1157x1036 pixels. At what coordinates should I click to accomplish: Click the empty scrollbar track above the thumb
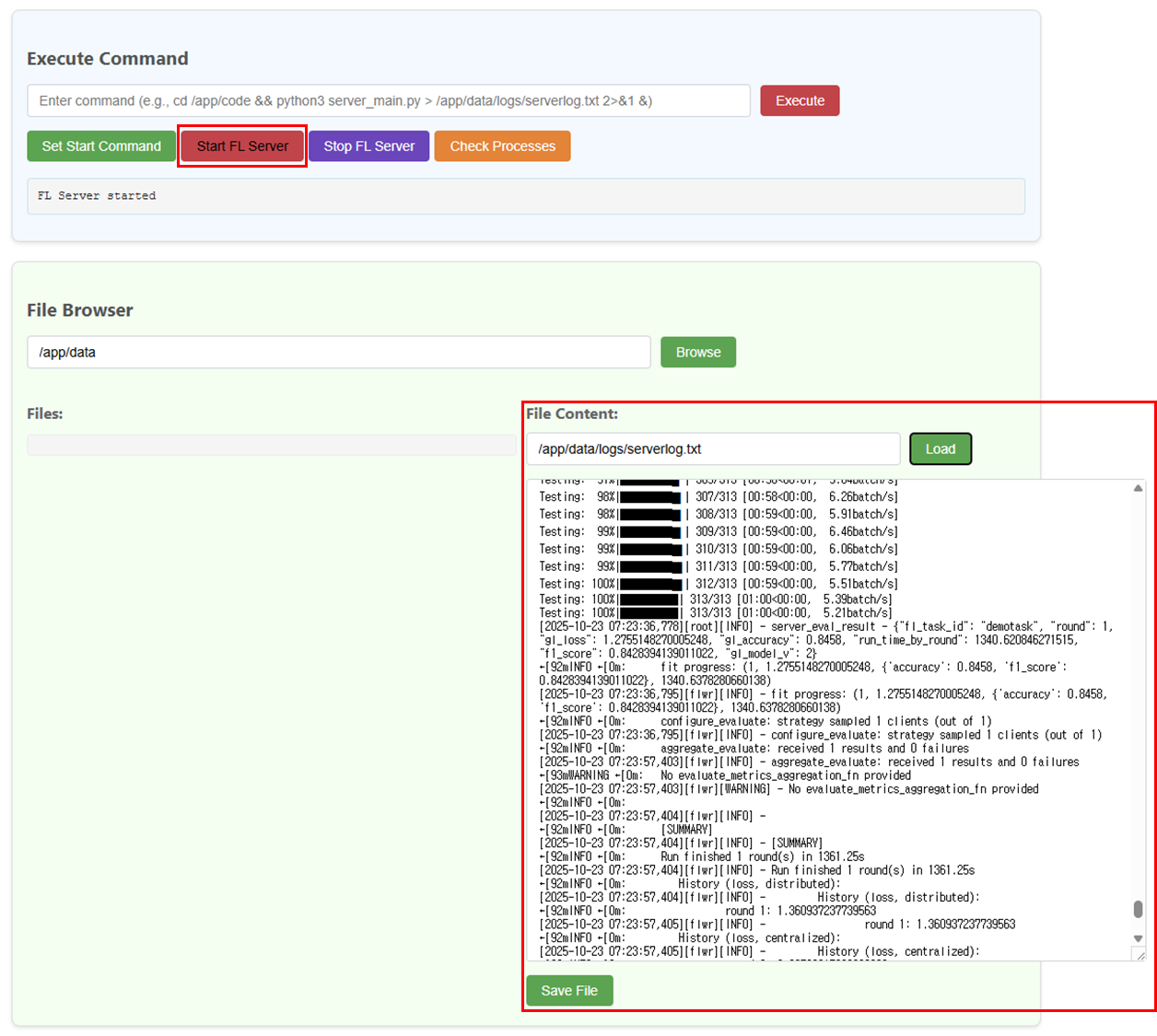pyautogui.click(x=1138, y=691)
